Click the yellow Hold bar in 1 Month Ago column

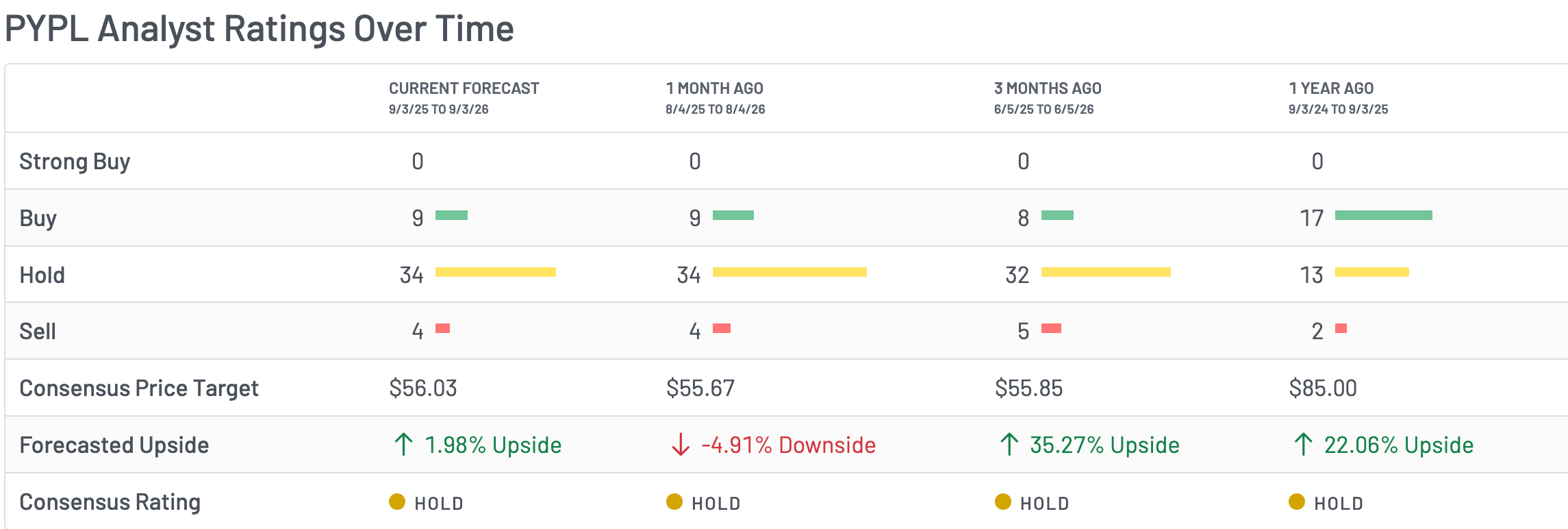coord(789,272)
